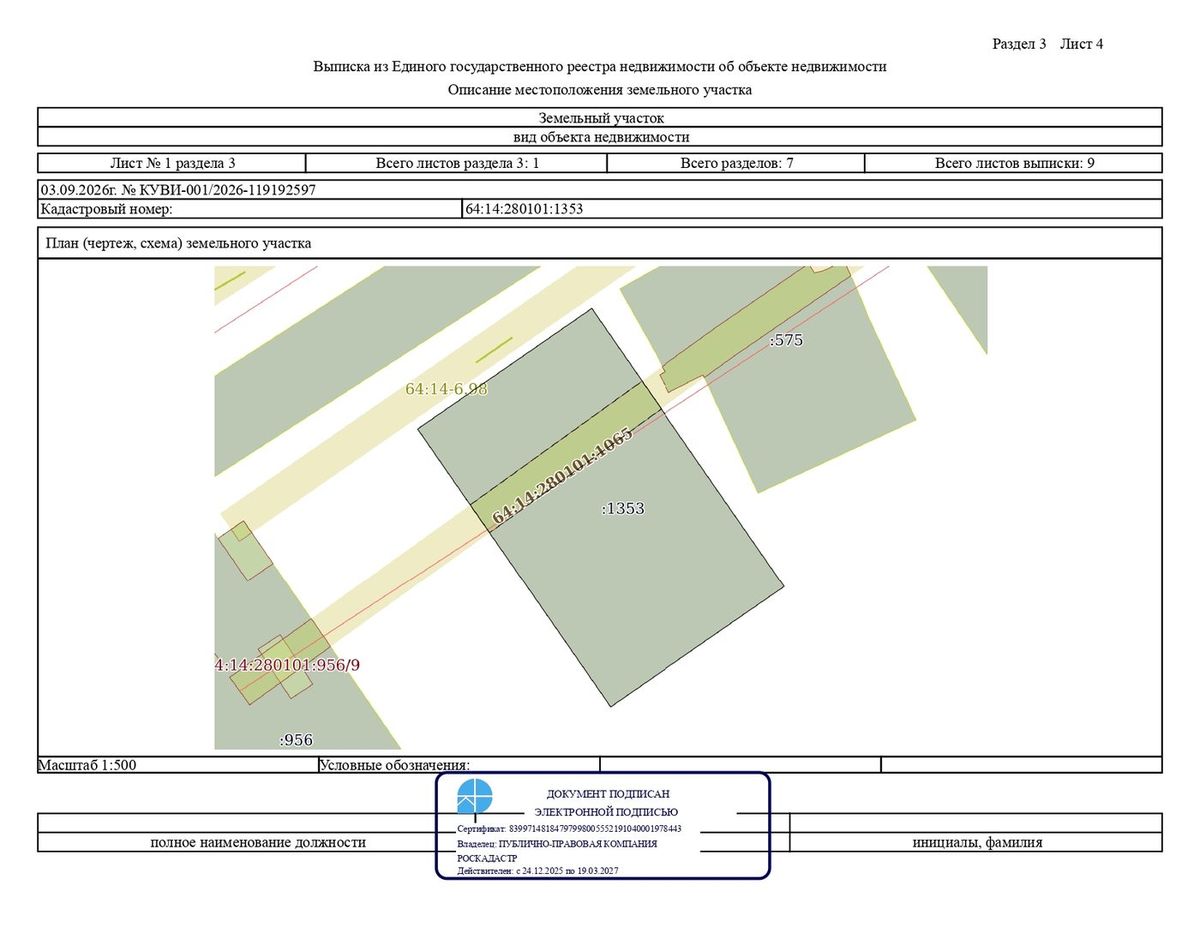The height and width of the screenshot is (927, 1200).
Task: Select the "Сертификат:" number line in the stamp
Action: point(569,829)
